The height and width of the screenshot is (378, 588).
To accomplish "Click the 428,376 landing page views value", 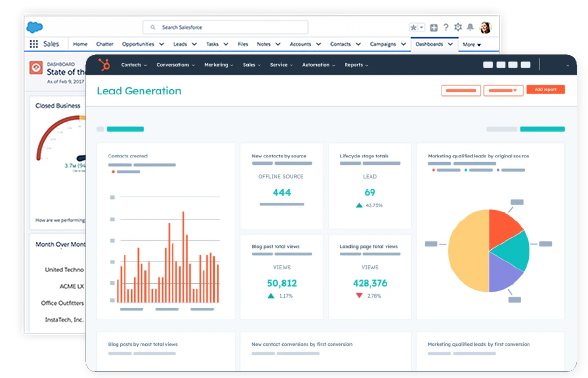I will (370, 283).
